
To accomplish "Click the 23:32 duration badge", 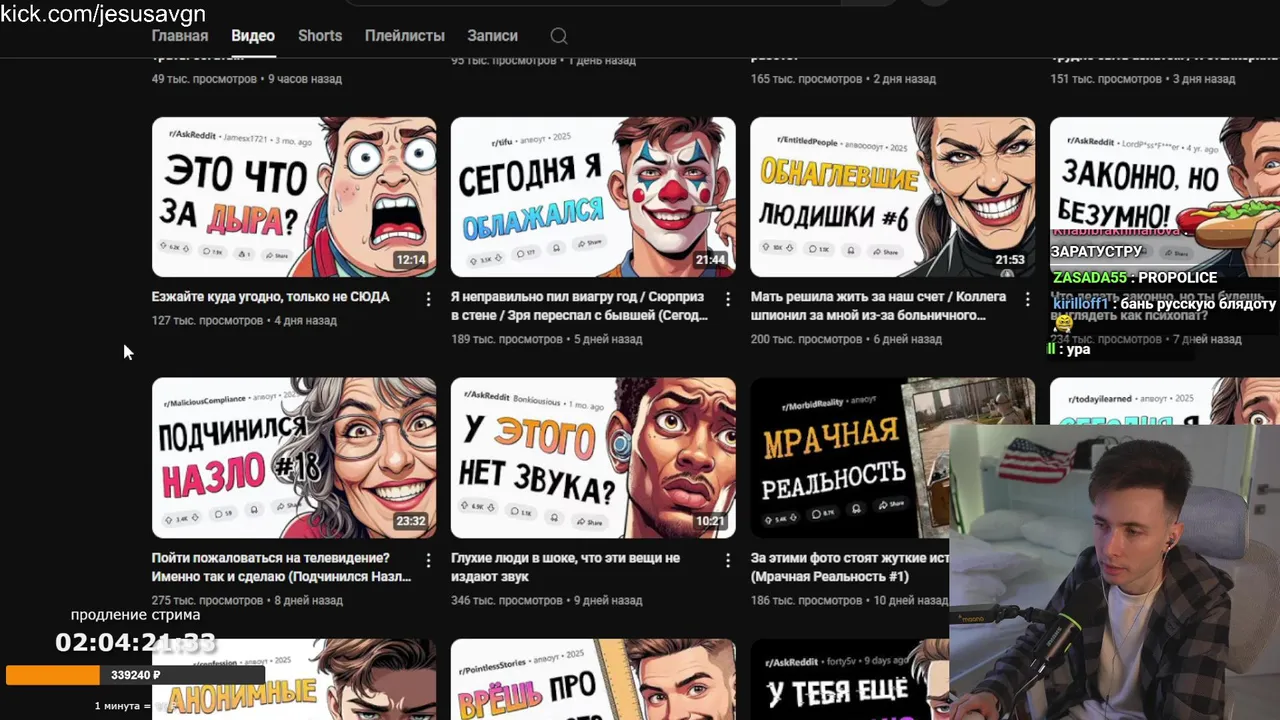I will (411, 521).
